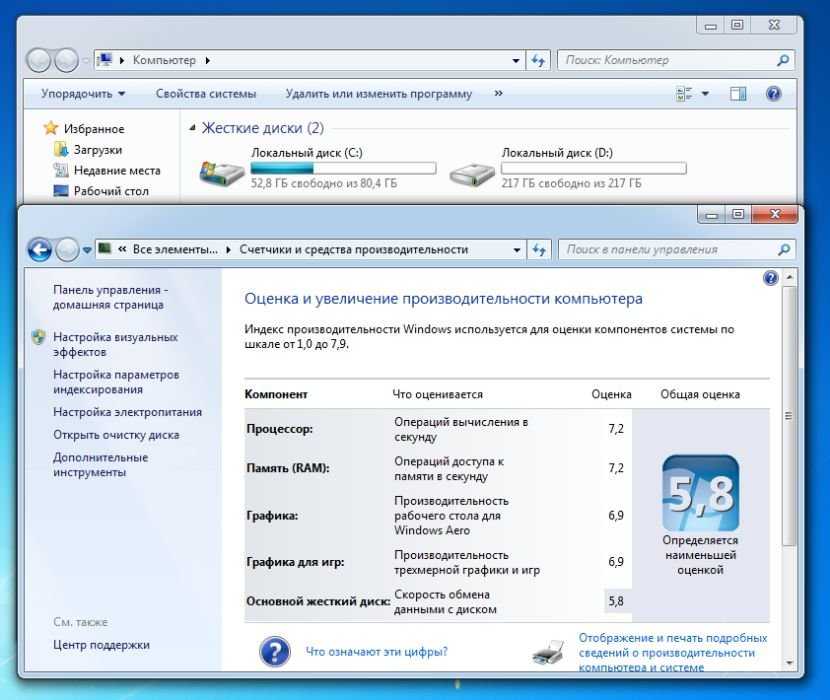The height and width of the screenshot is (700, 830).
Task: Select the Локальный диск (D:) drive icon
Action: 472,173
